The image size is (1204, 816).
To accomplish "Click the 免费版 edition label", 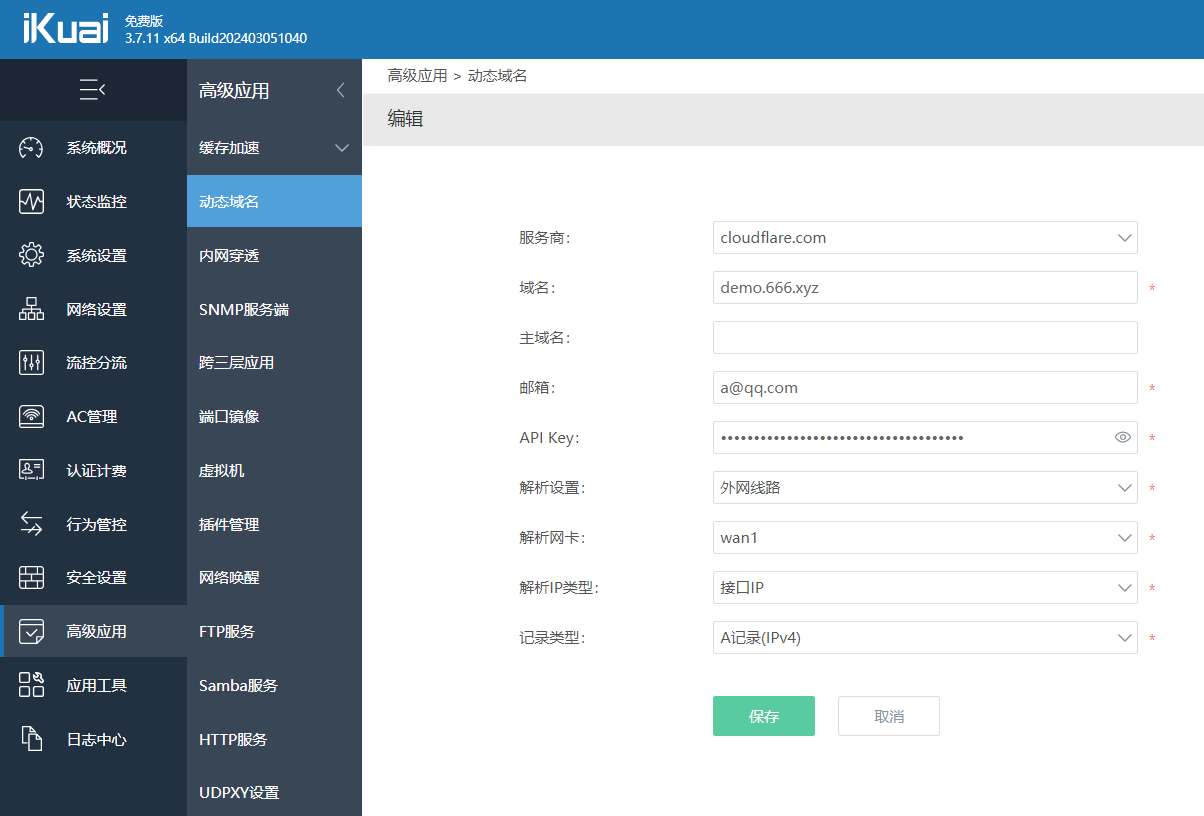I will (144, 21).
